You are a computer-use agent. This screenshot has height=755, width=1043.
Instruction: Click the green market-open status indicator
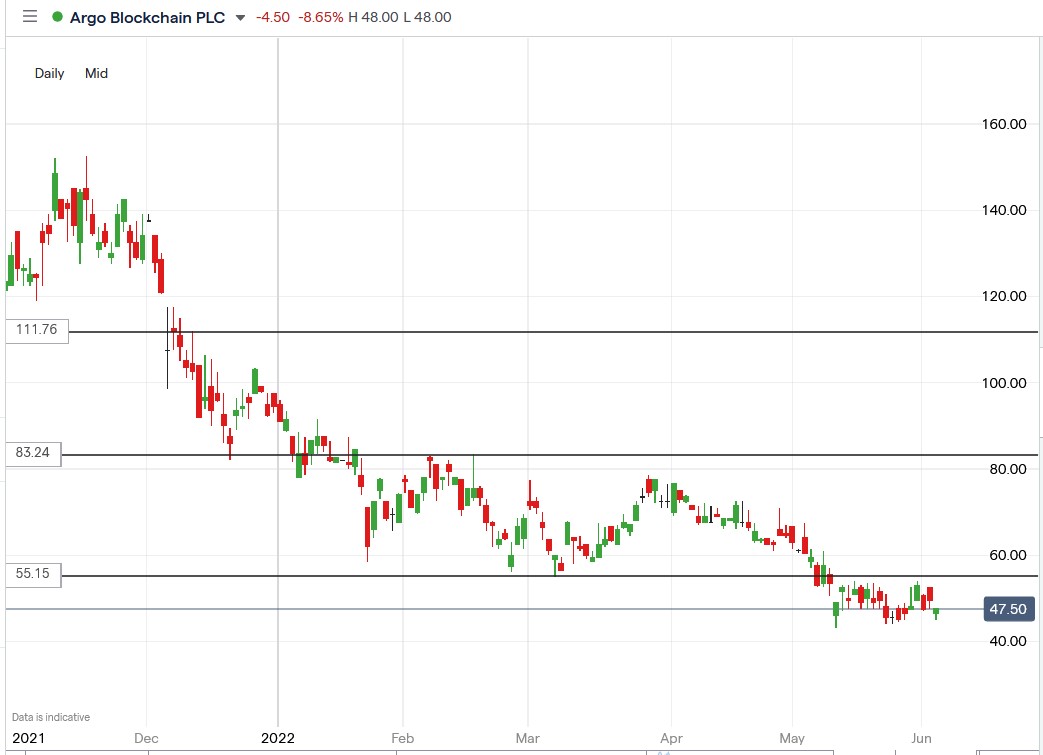coord(58,16)
